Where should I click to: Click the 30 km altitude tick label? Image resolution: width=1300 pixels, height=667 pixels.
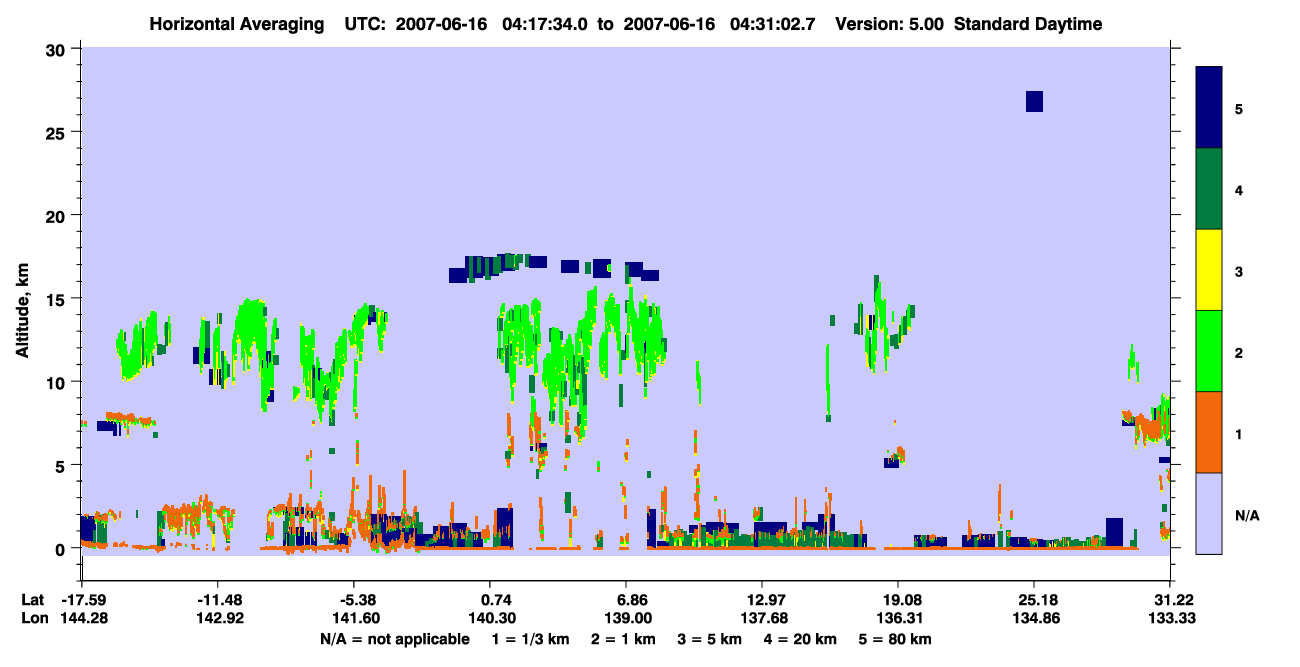pyautogui.click(x=58, y=49)
